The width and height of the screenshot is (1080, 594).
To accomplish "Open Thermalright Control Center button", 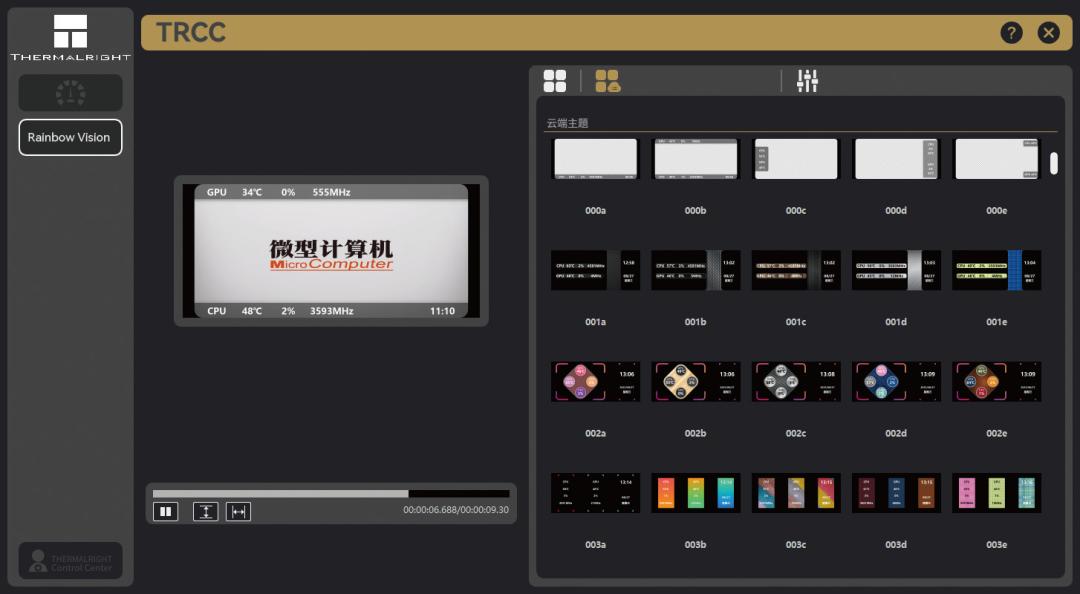I will tap(70, 561).
